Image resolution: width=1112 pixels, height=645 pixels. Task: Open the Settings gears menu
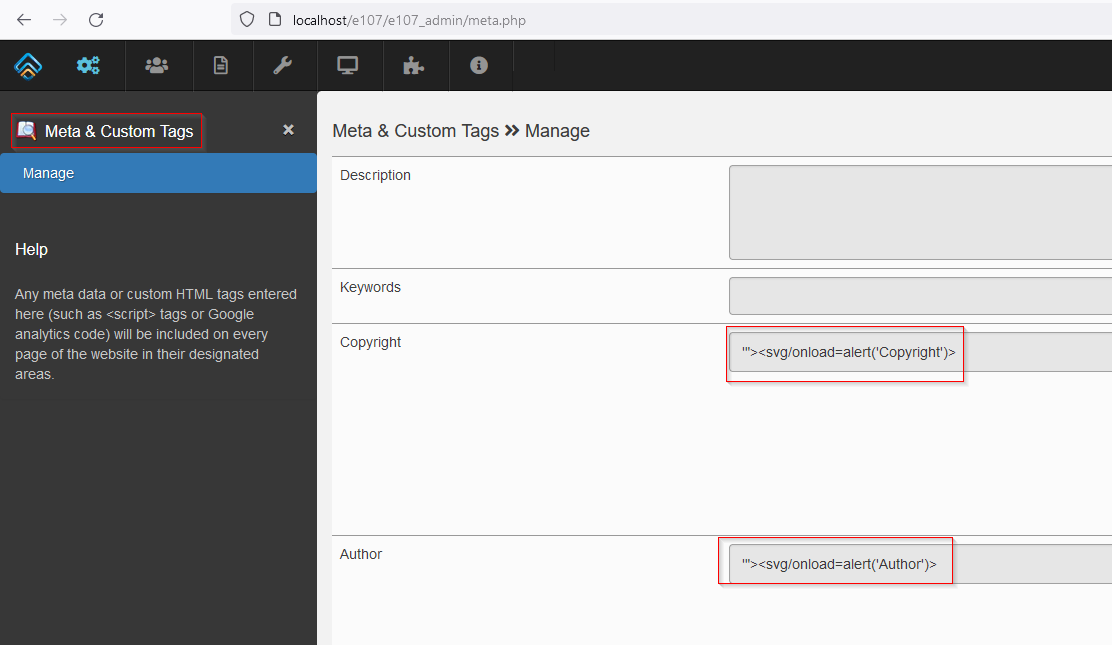click(x=88, y=65)
